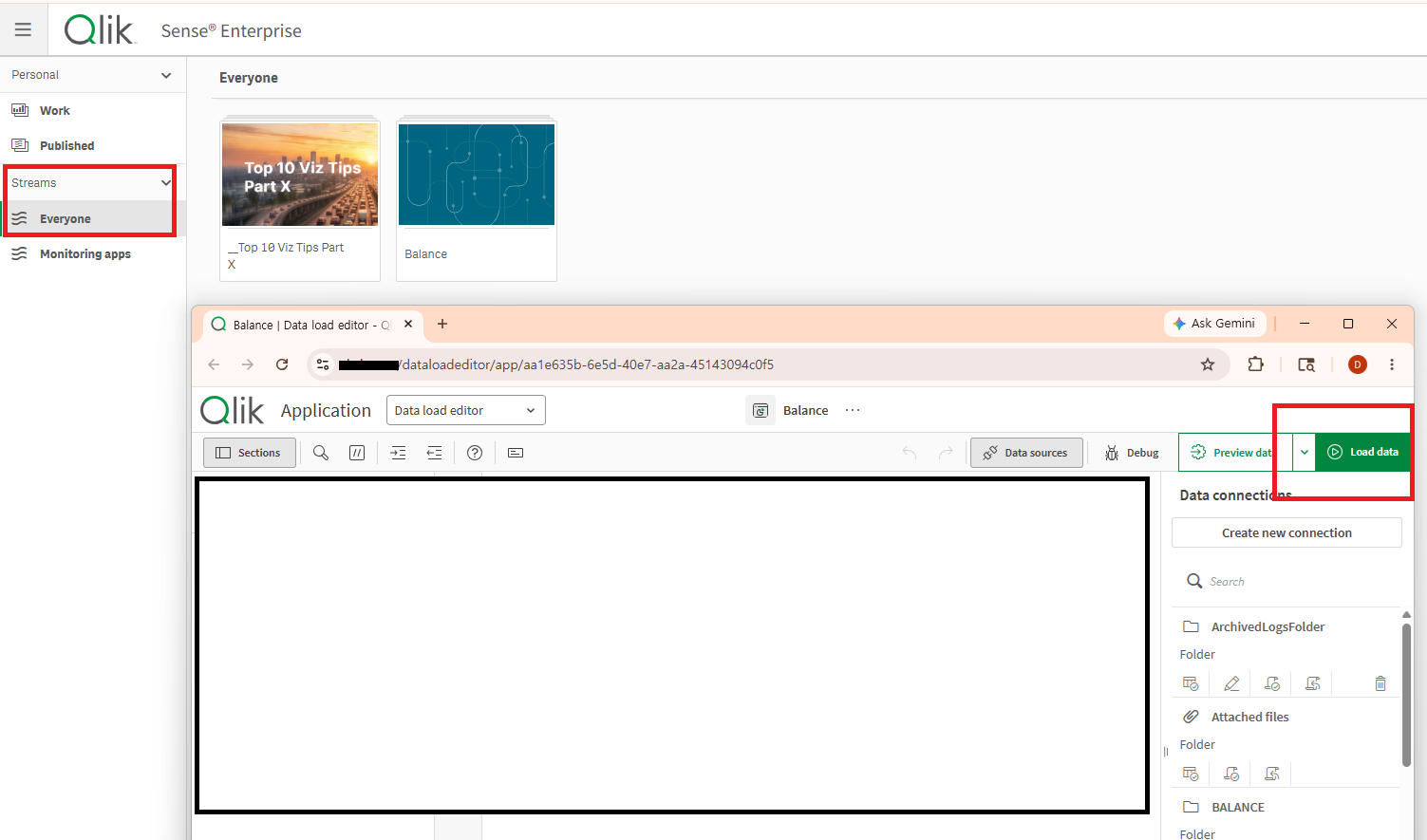
Task: Click middle script icon under Attached files
Action: [1231, 774]
